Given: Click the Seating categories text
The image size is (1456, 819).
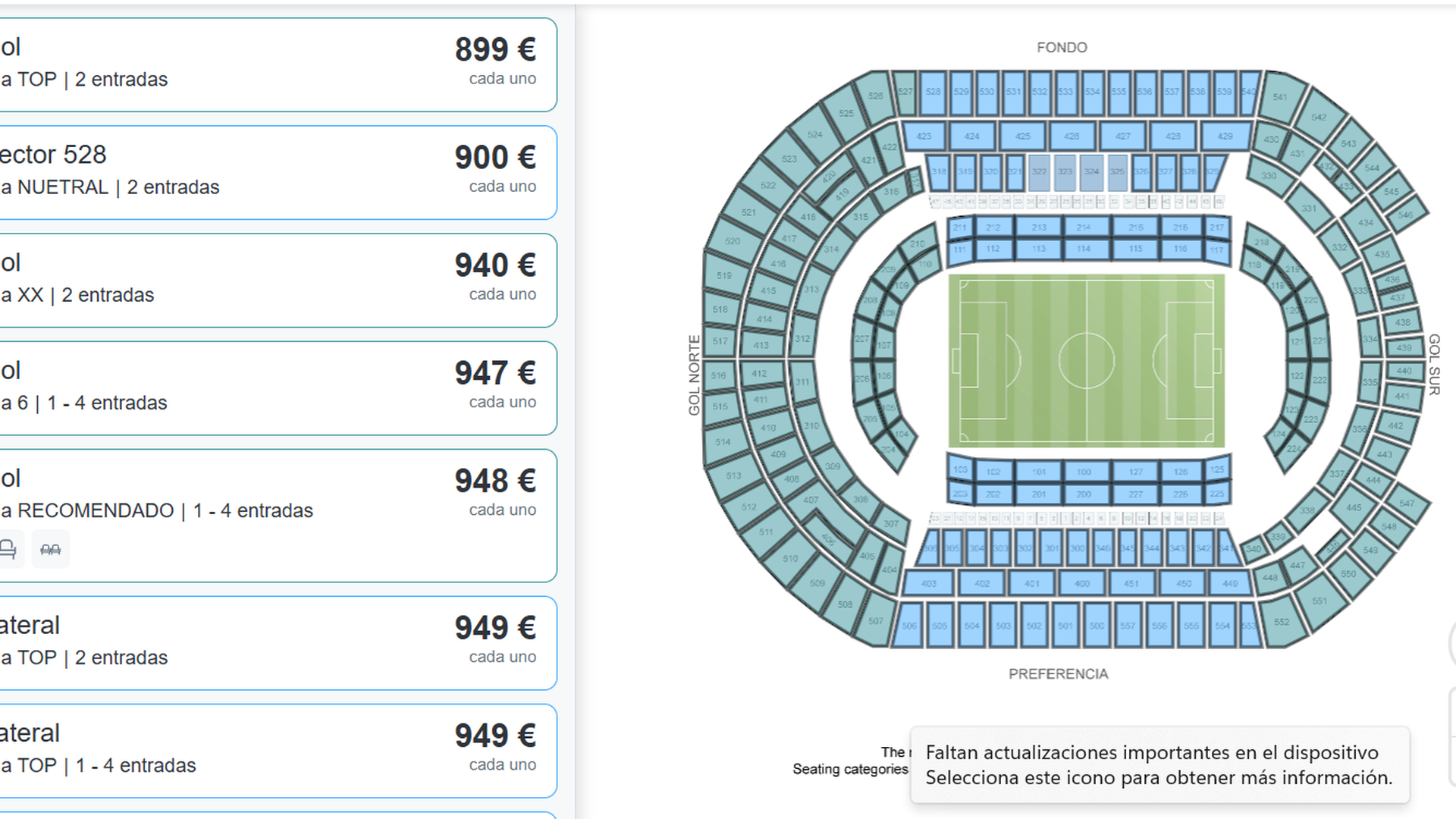Looking at the screenshot, I should [851, 769].
